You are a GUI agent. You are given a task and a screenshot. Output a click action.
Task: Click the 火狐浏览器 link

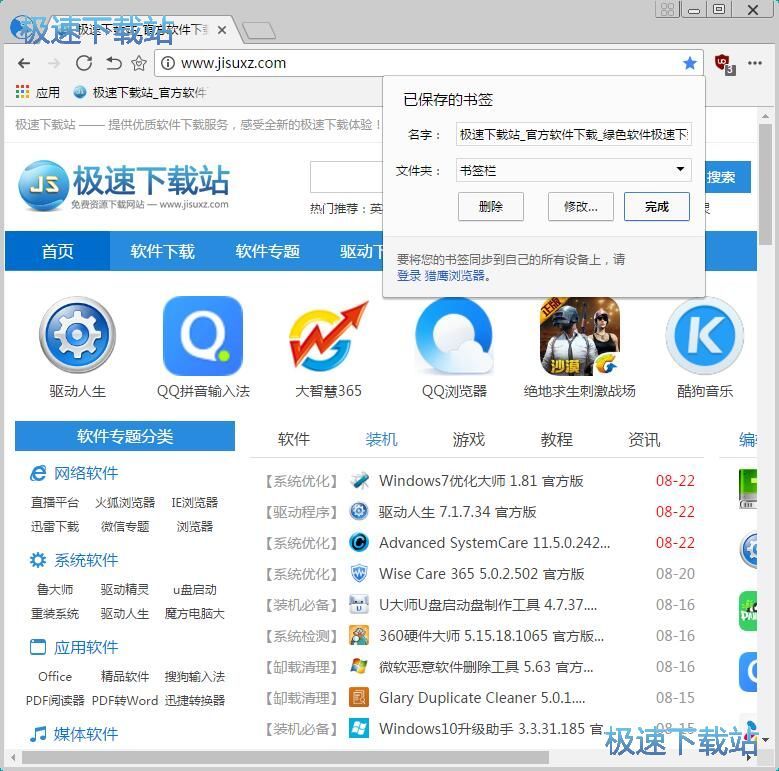point(125,502)
